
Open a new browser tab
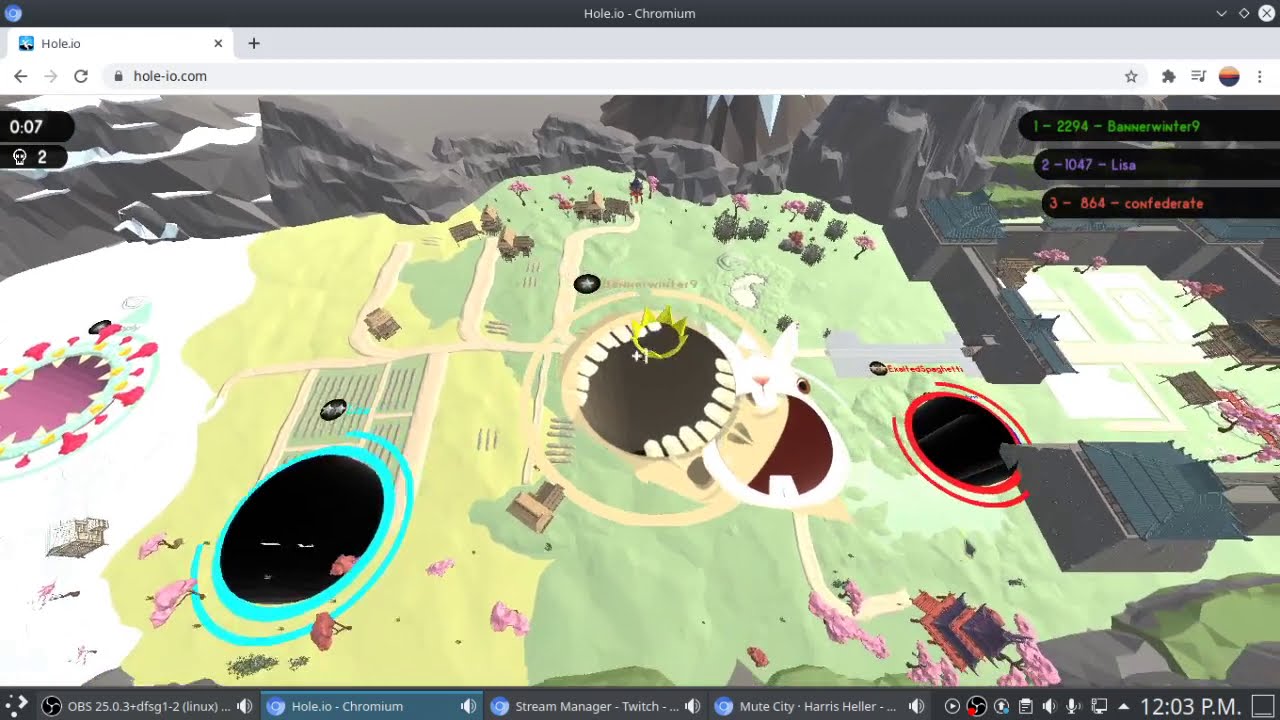[254, 43]
